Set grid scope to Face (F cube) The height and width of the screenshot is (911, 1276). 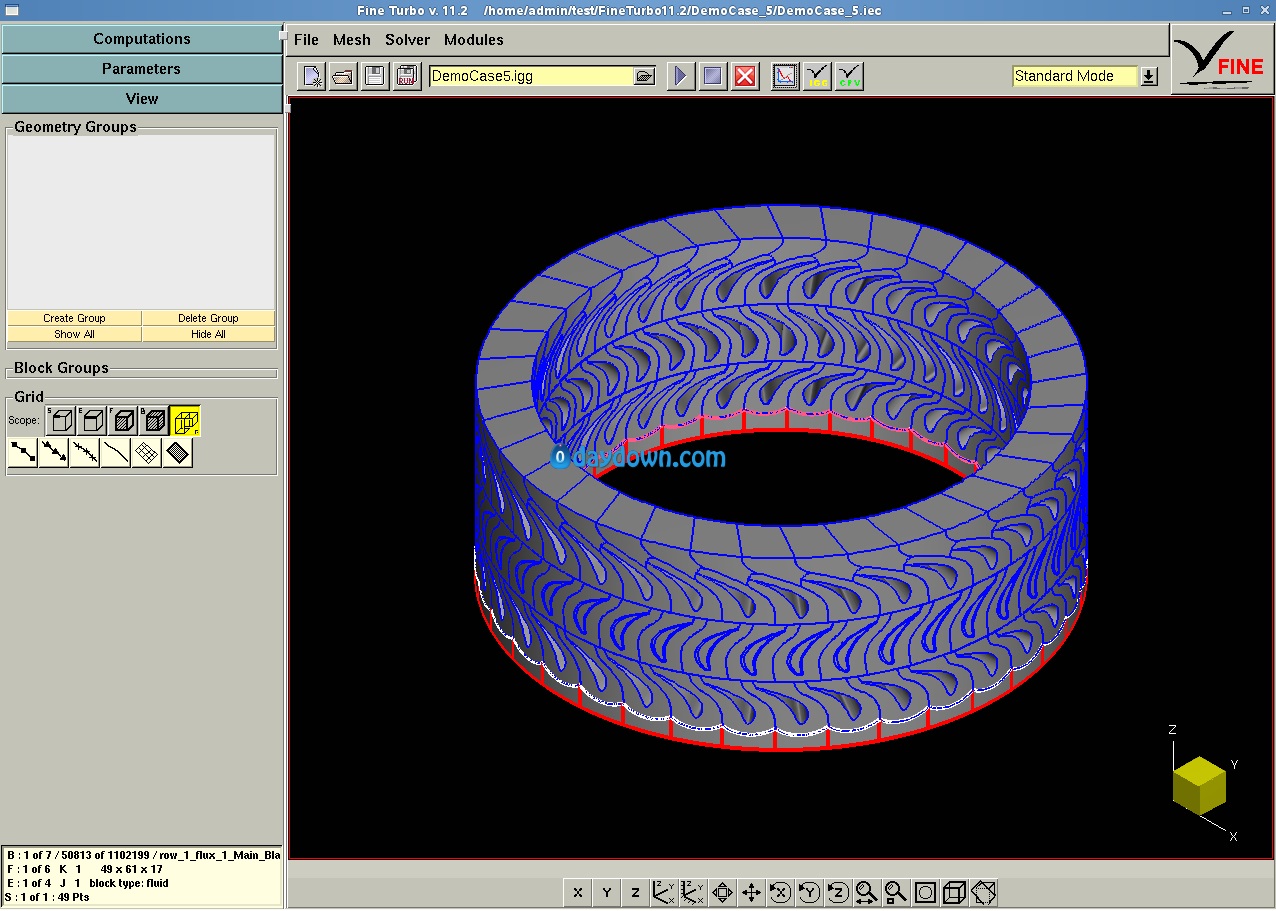[123, 420]
